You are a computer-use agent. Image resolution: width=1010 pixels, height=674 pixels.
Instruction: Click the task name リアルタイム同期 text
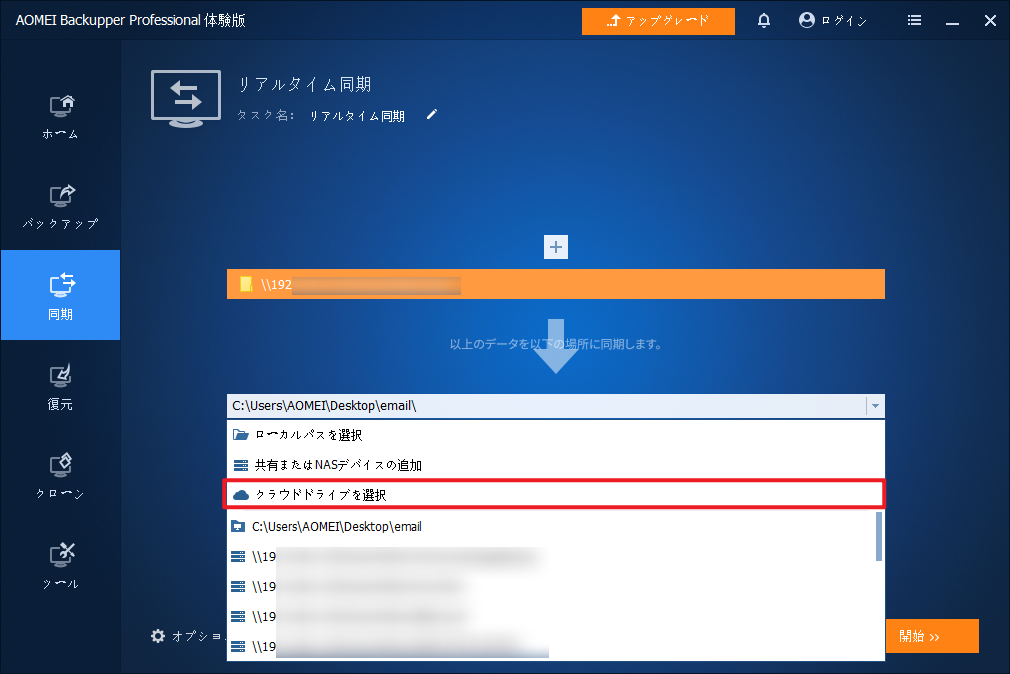(357, 116)
